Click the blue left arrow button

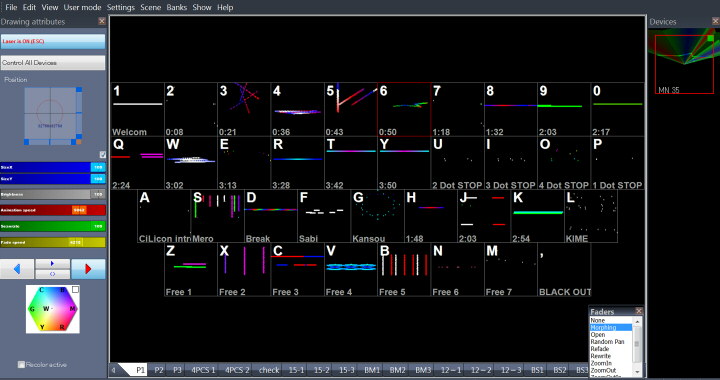(x=17, y=269)
